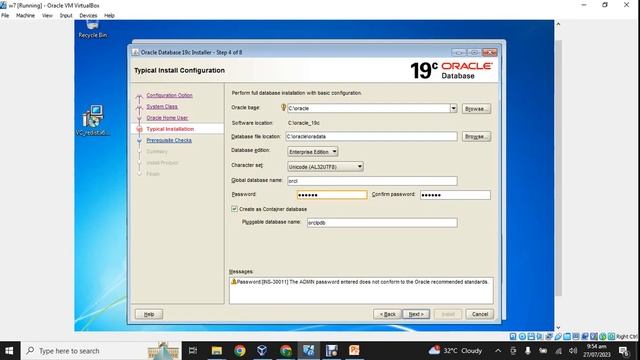The height and width of the screenshot is (360, 640).
Task: Click the VirtualBox USB status icon
Action: pos(558,336)
